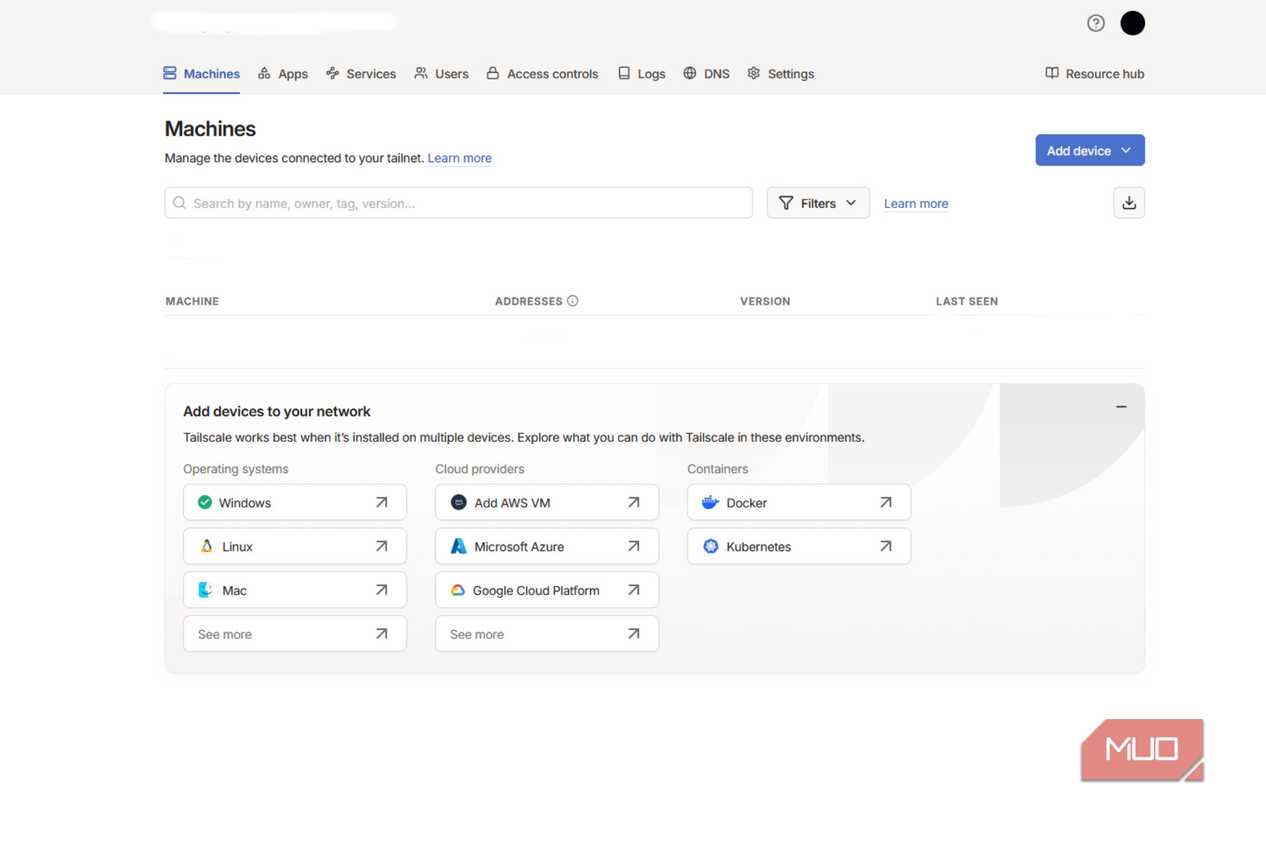Click the Settings gear icon

click(x=754, y=73)
